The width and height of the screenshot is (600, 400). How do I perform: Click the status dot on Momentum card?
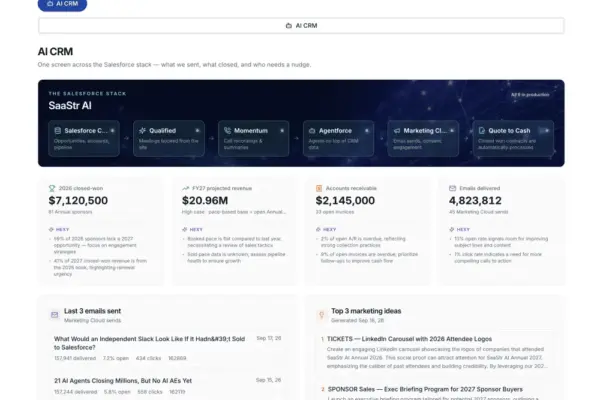[282, 131]
